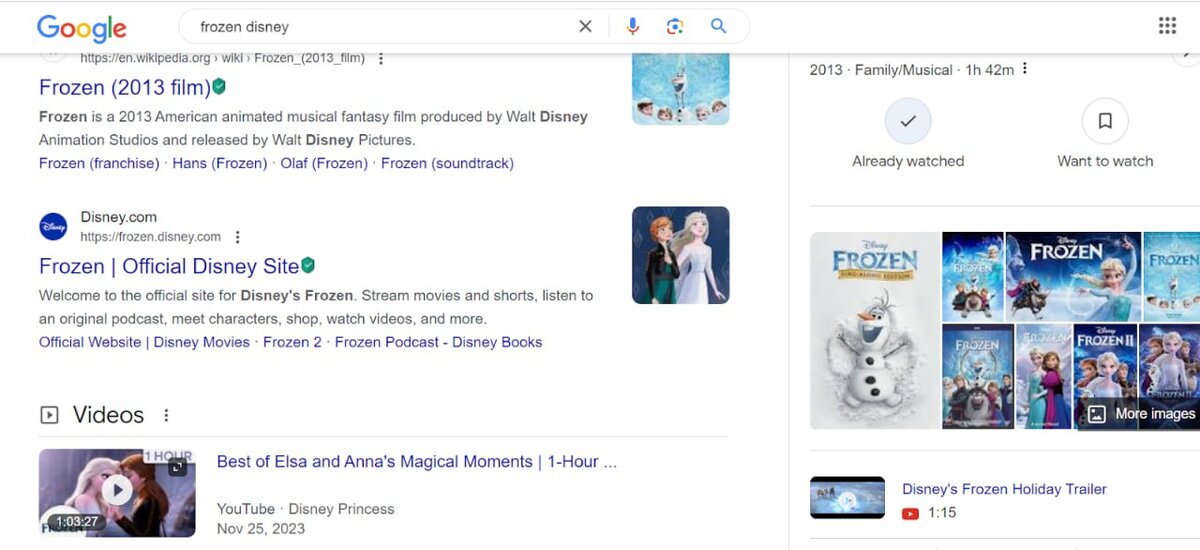Screen dimensions: 1200x550
Task: Click the Google logo
Action: pos(82,28)
